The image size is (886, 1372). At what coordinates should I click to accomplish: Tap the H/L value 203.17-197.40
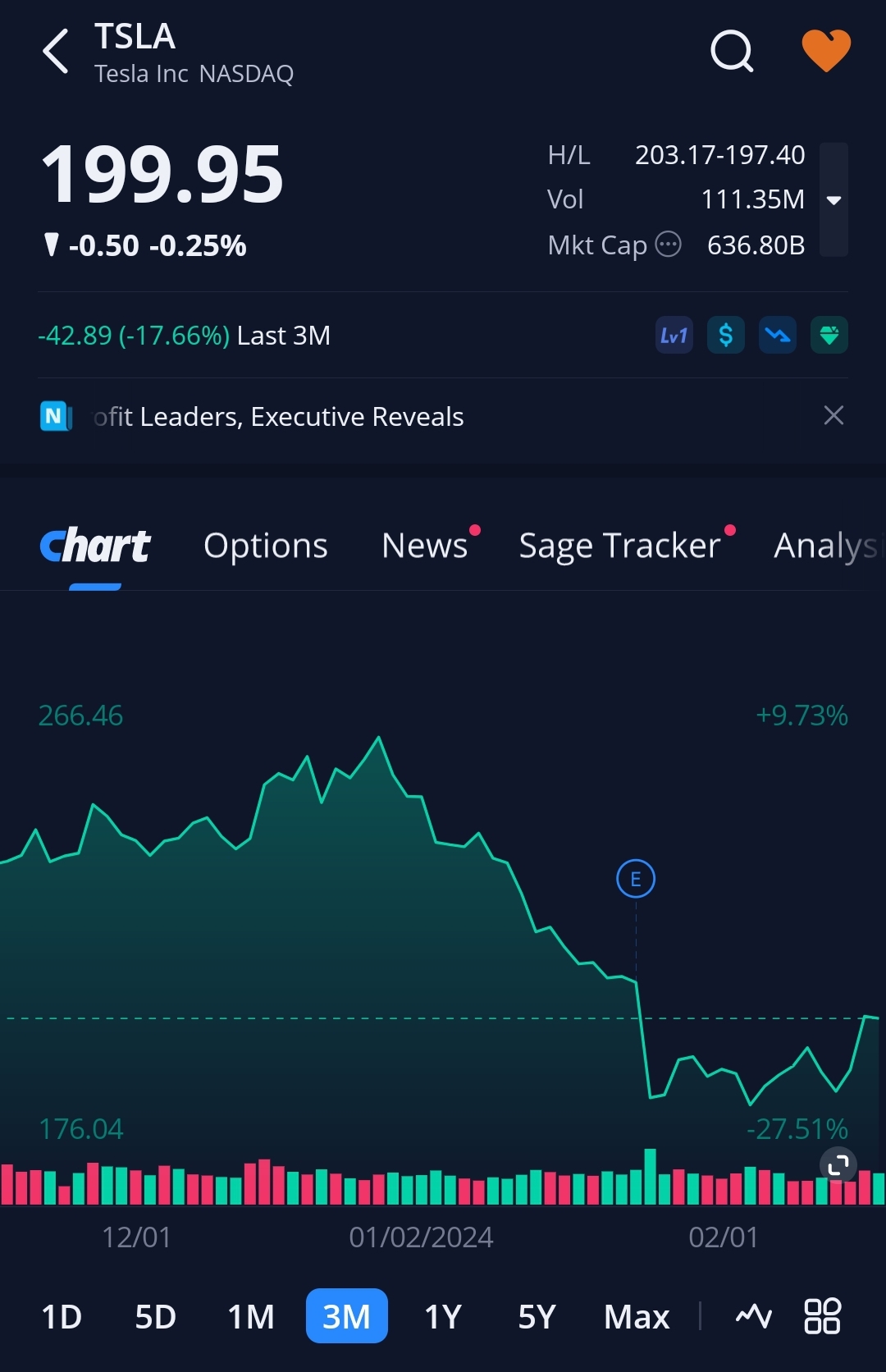719,154
